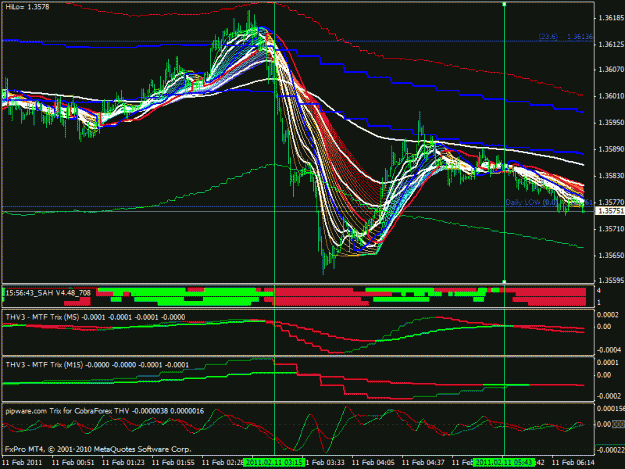625x469 pixels.
Task: Select the 1.35595 price level
Action: click(611, 281)
